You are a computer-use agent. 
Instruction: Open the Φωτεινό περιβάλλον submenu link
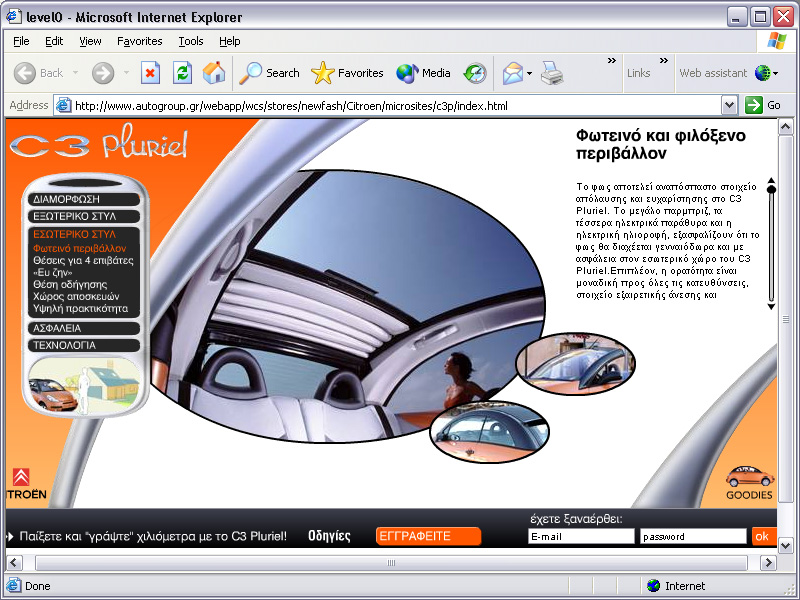pyautogui.click(x=80, y=248)
